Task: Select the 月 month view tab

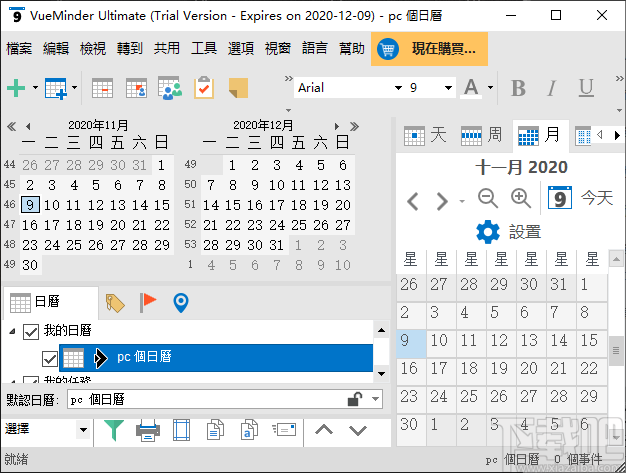Action: 541,135
